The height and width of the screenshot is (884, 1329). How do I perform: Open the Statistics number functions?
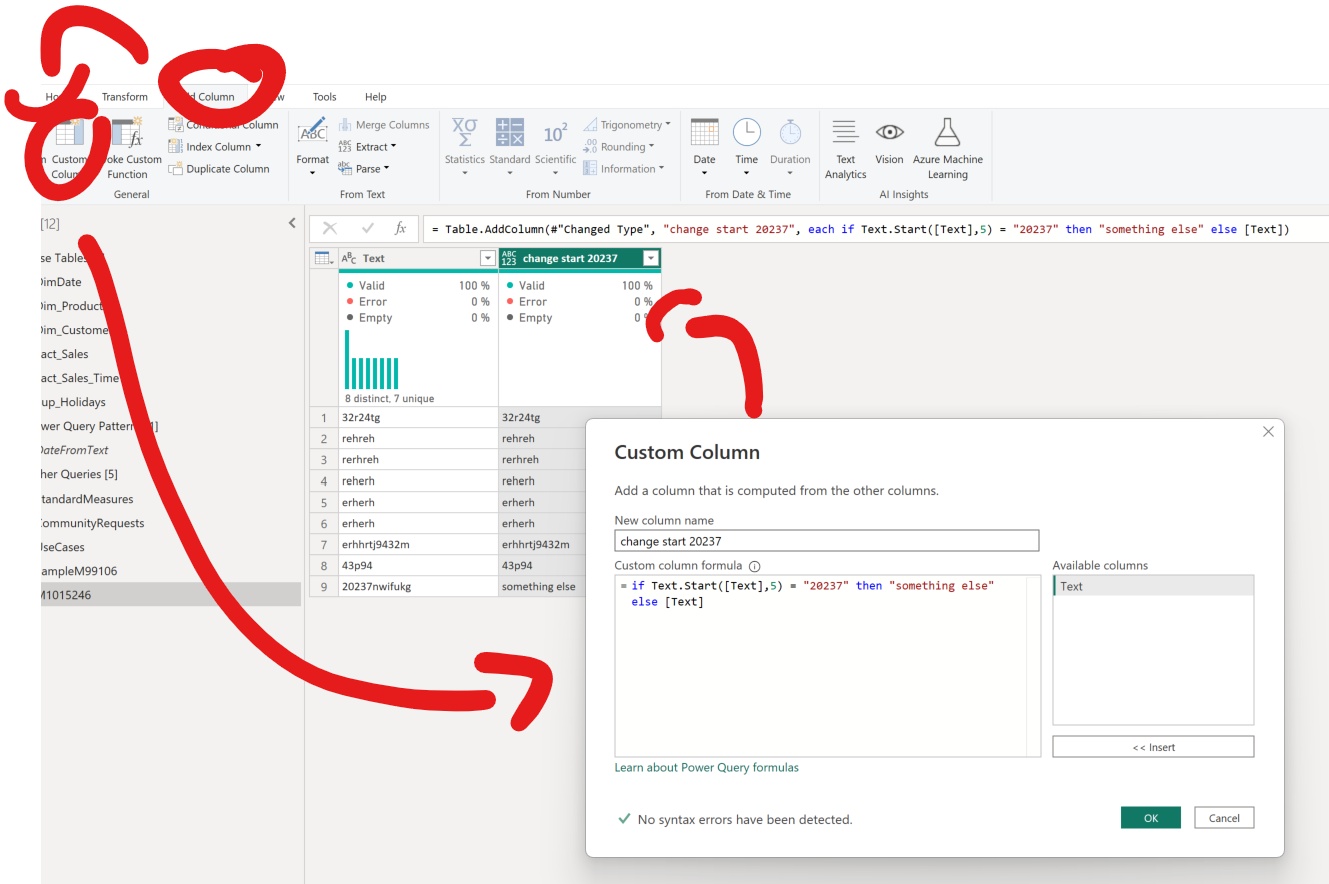tap(464, 145)
